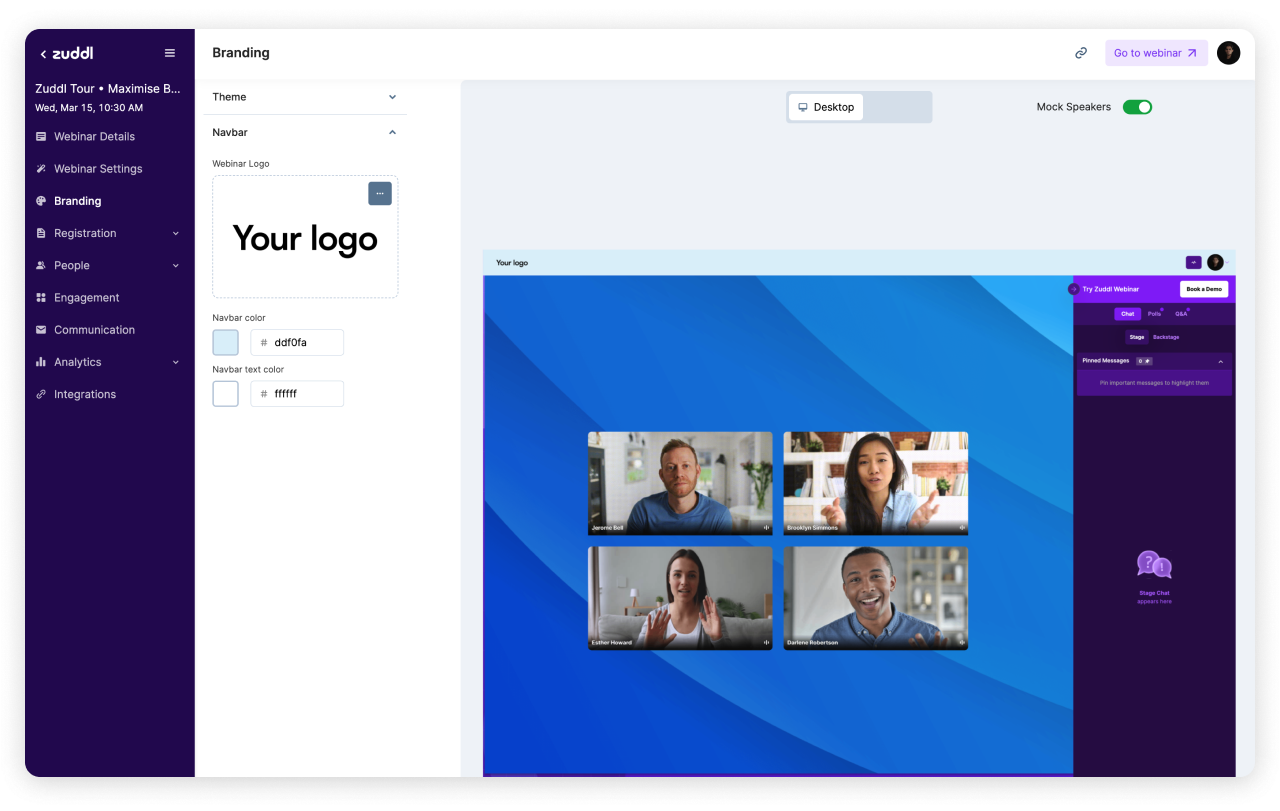Click the Communication envelope icon
Viewport: 1280px width, 811px height.
[41, 330]
